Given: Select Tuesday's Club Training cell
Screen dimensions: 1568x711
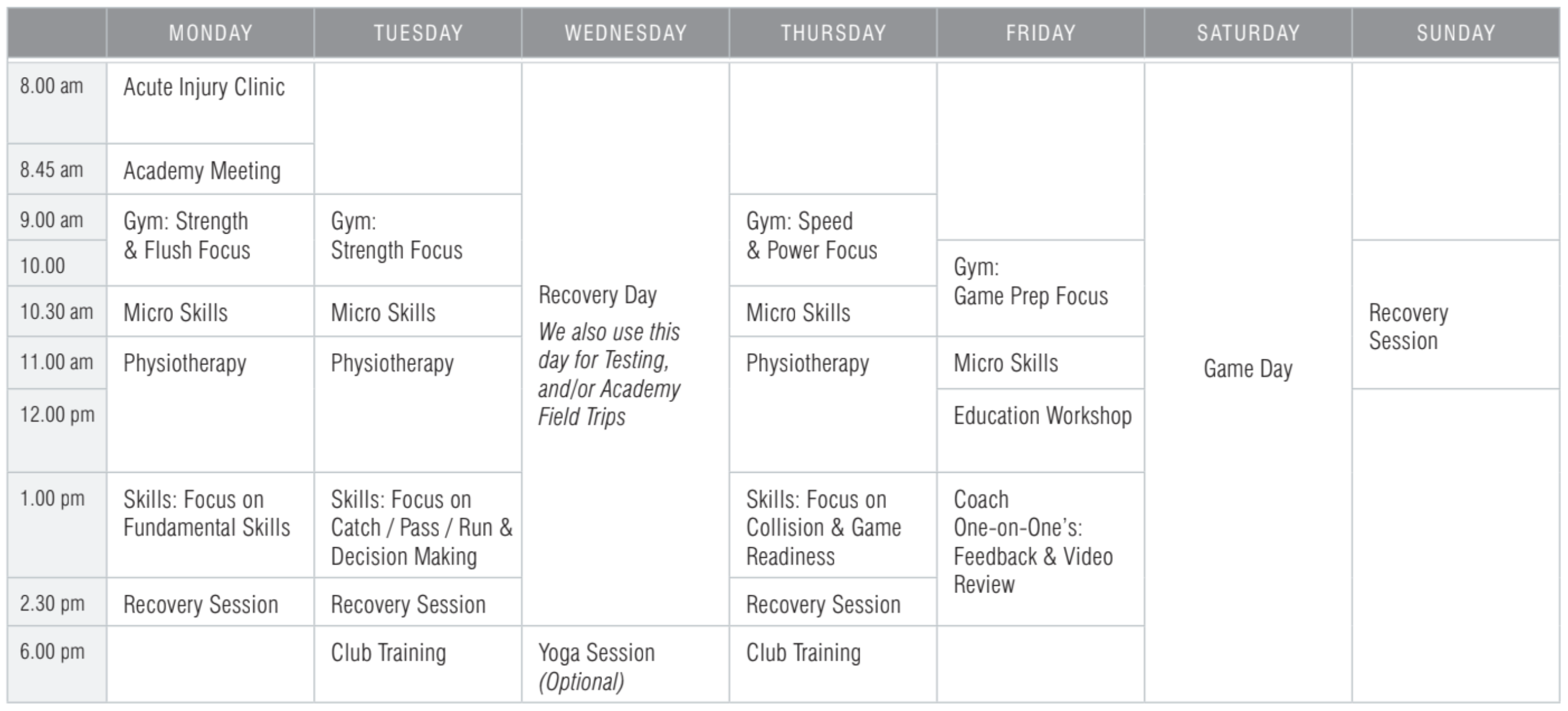Looking at the screenshot, I should (x=418, y=665).
